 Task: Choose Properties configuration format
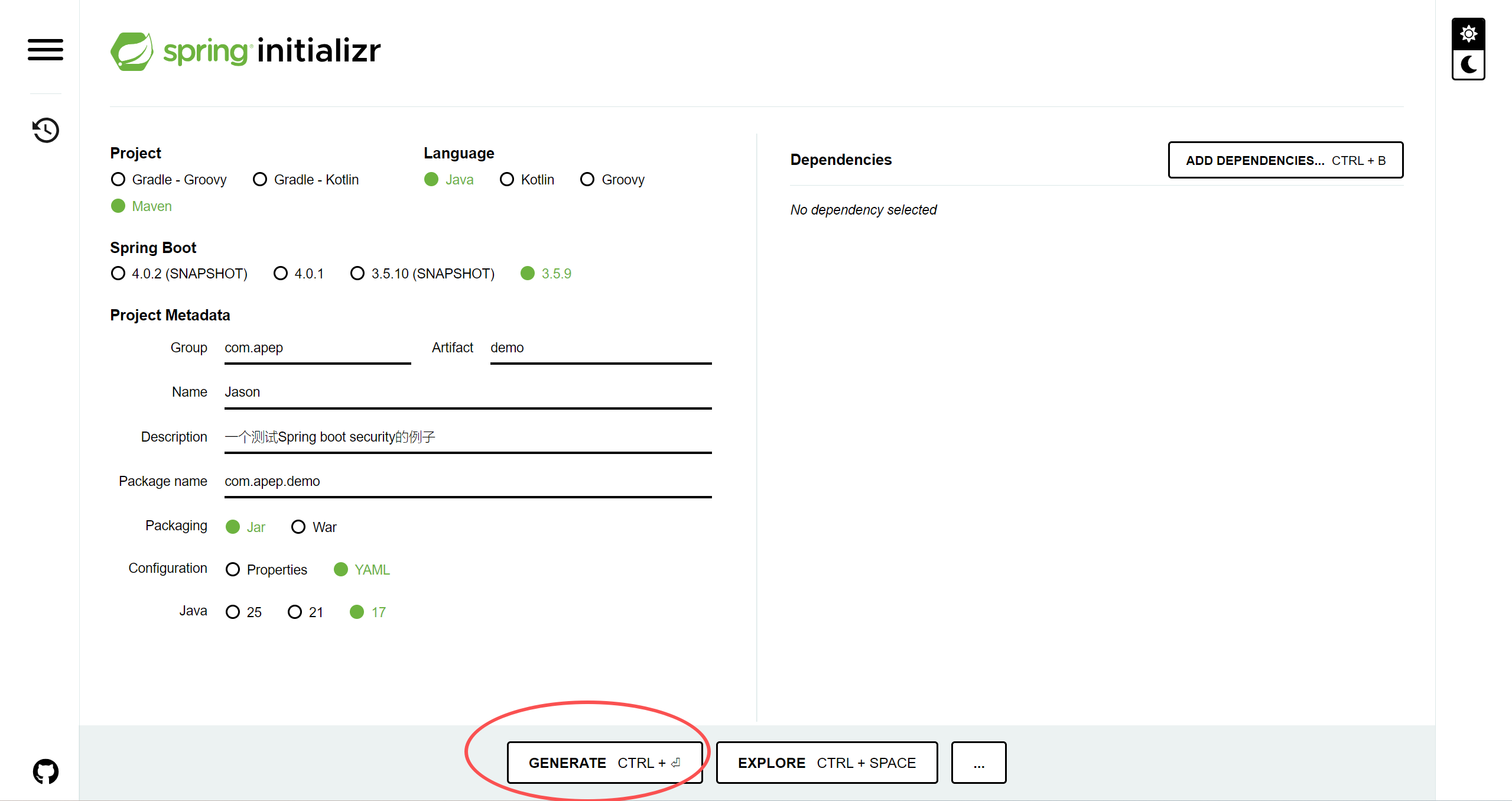(233, 570)
